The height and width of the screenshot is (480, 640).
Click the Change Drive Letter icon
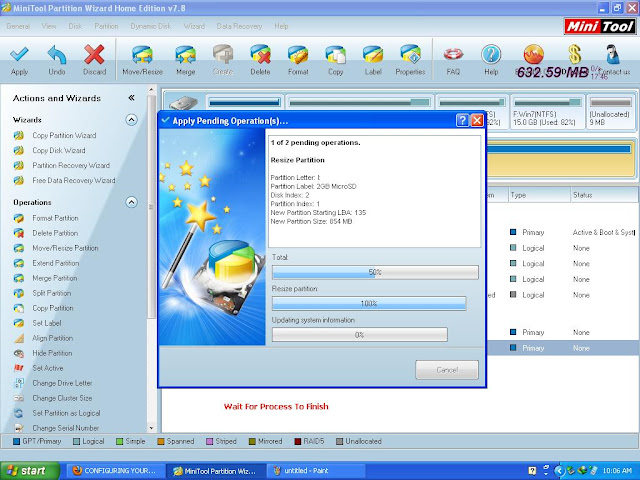19,383
